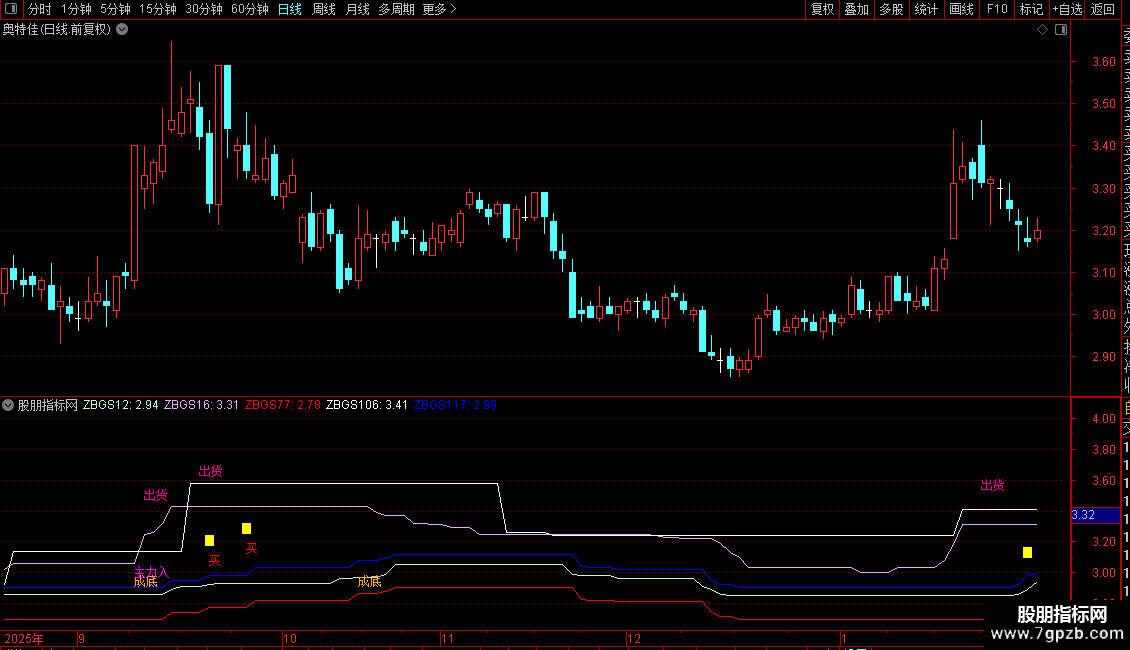Image resolution: width=1130 pixels, height=650 pixels.
Task: Switch to the 分时 tab
Action: (40, 9)
